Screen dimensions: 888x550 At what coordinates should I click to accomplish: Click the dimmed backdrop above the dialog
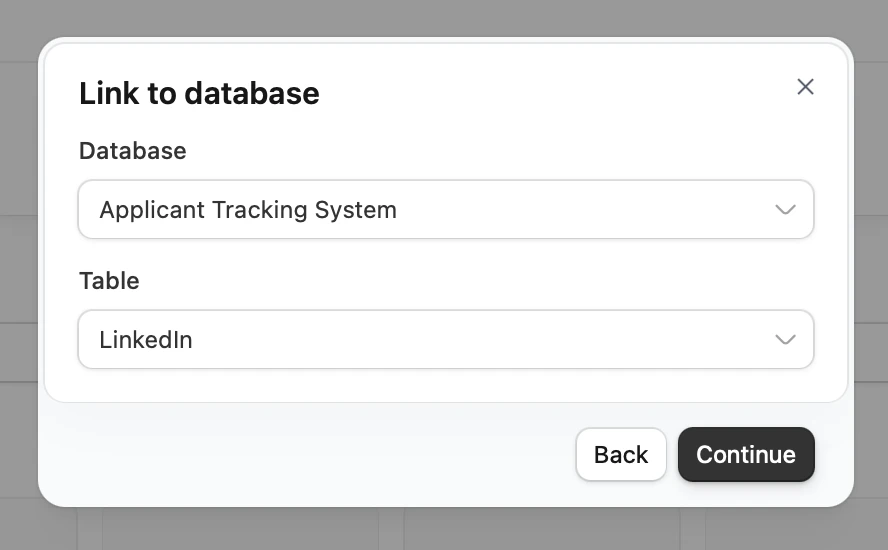point(444,18)
